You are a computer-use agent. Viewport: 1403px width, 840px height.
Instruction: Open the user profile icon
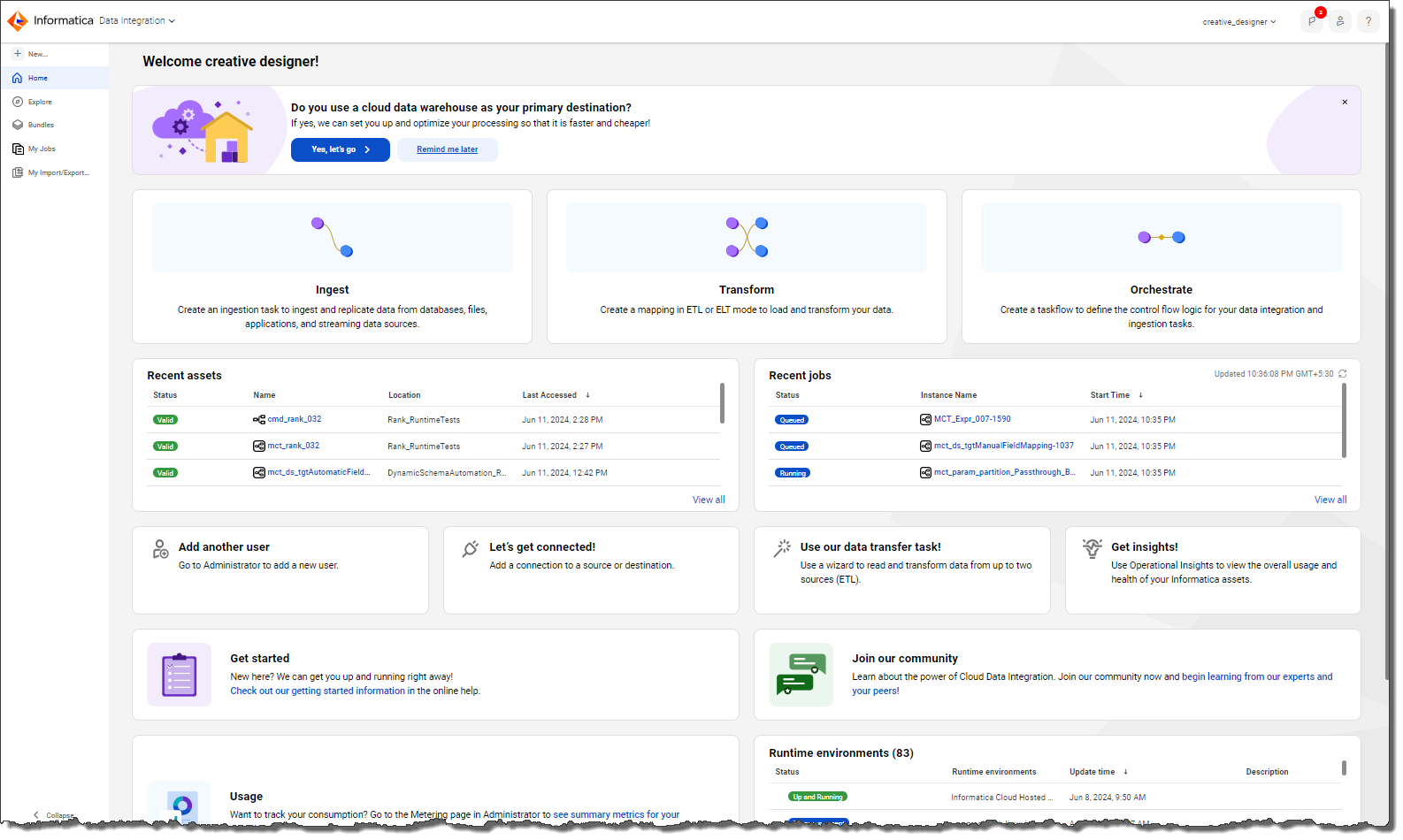1340,21
